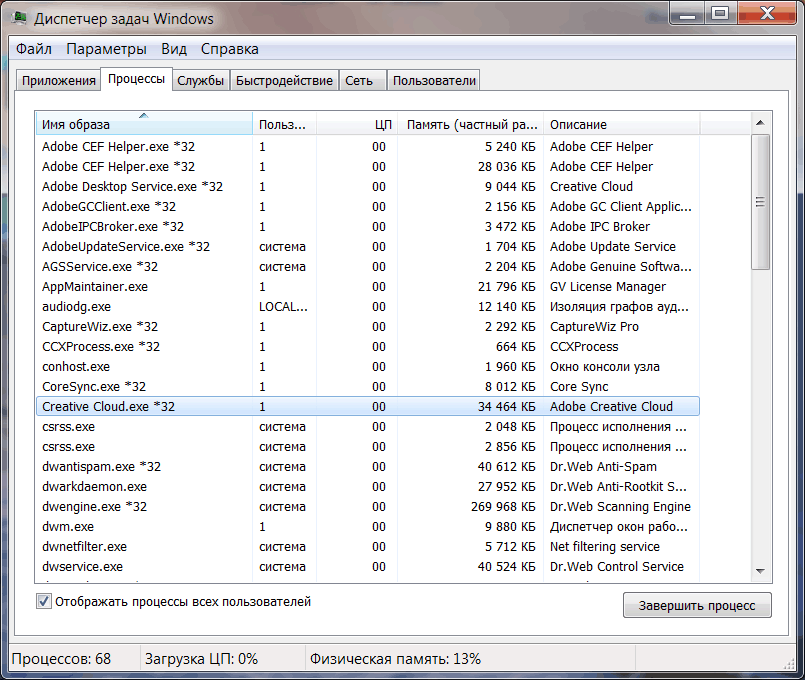Select the Creative Cloud.exe *32 process
Viewport: 805px width, 680px height.
(368, 406)
